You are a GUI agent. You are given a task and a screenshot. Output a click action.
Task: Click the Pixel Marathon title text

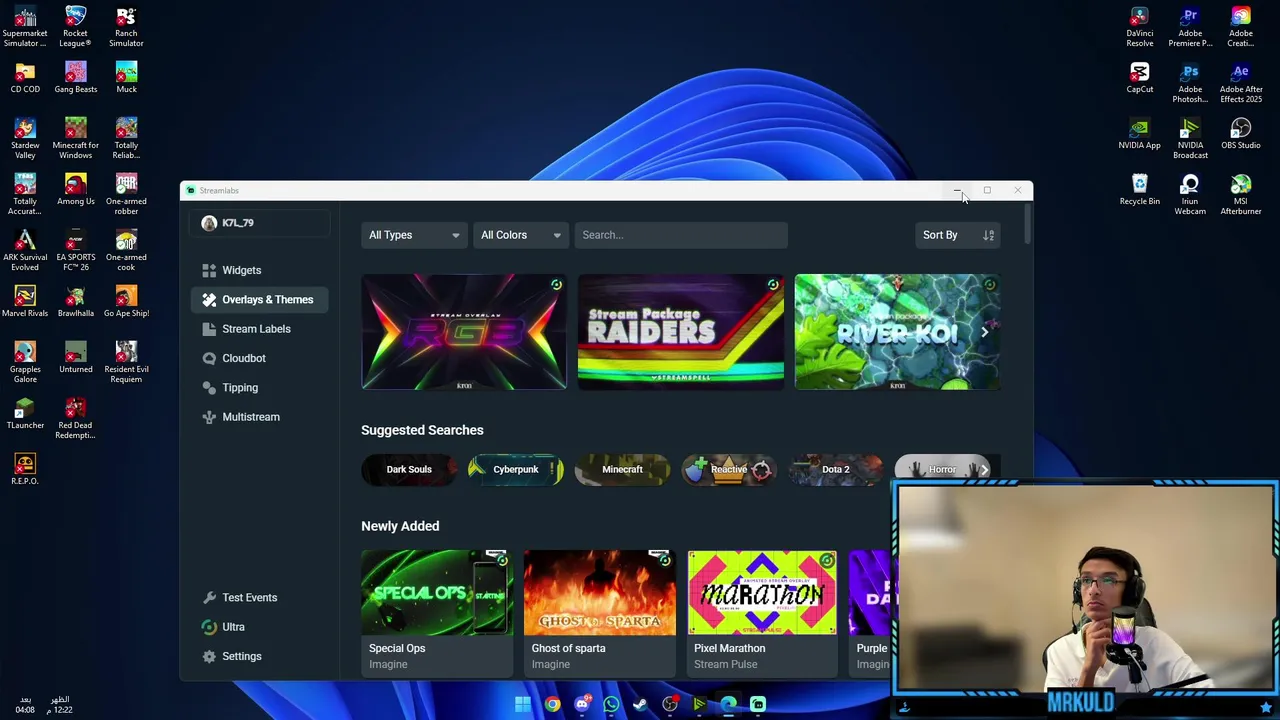tap(729, 648)
